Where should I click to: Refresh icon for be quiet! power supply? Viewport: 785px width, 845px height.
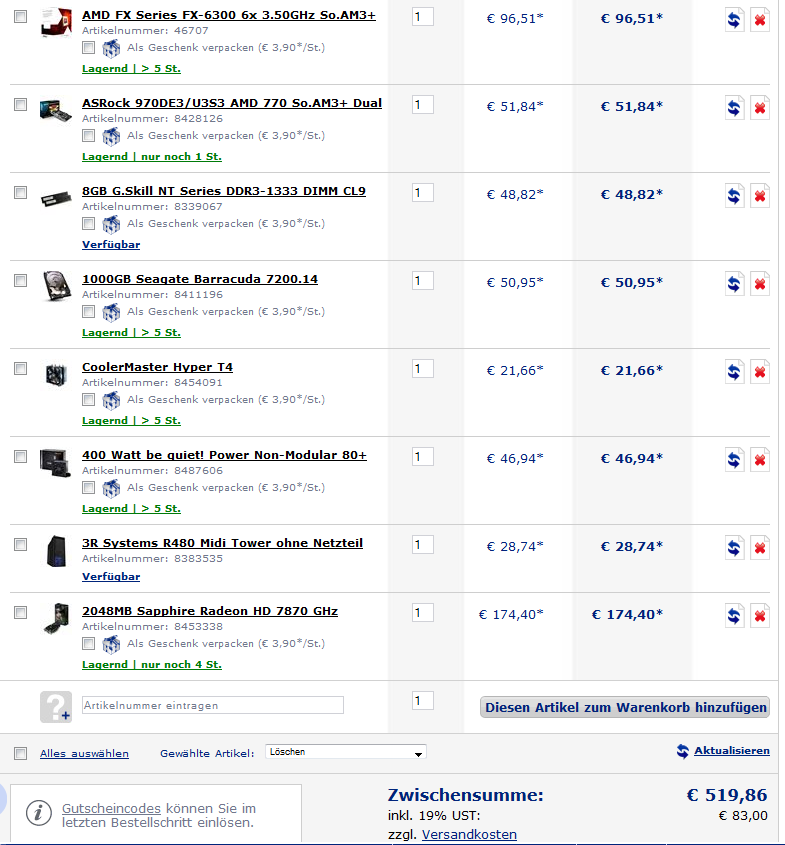pyautogui.click(x=734, y=459)
